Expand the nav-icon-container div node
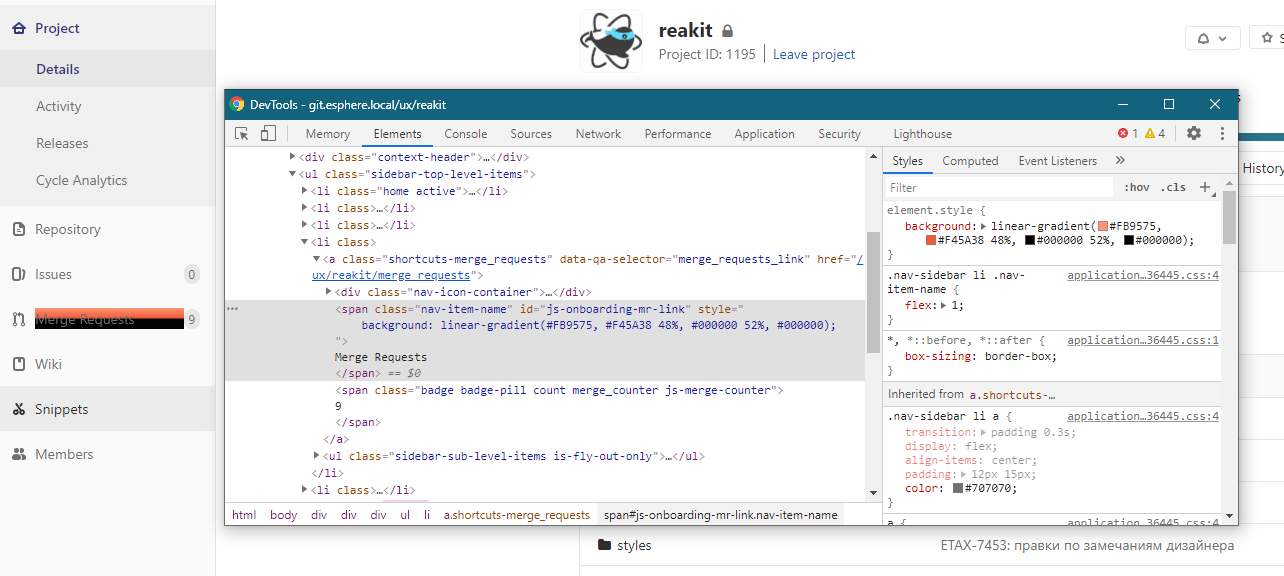 click(x=329, y=292)
